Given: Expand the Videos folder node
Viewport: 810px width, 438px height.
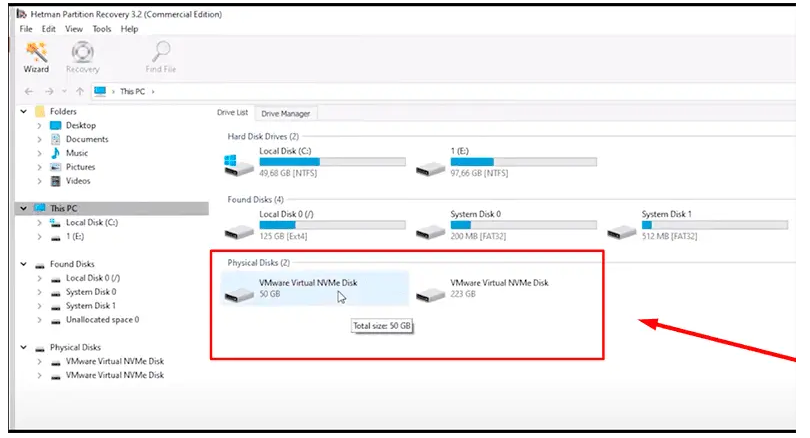Looking at the screenshot, I should click(39, 181).
